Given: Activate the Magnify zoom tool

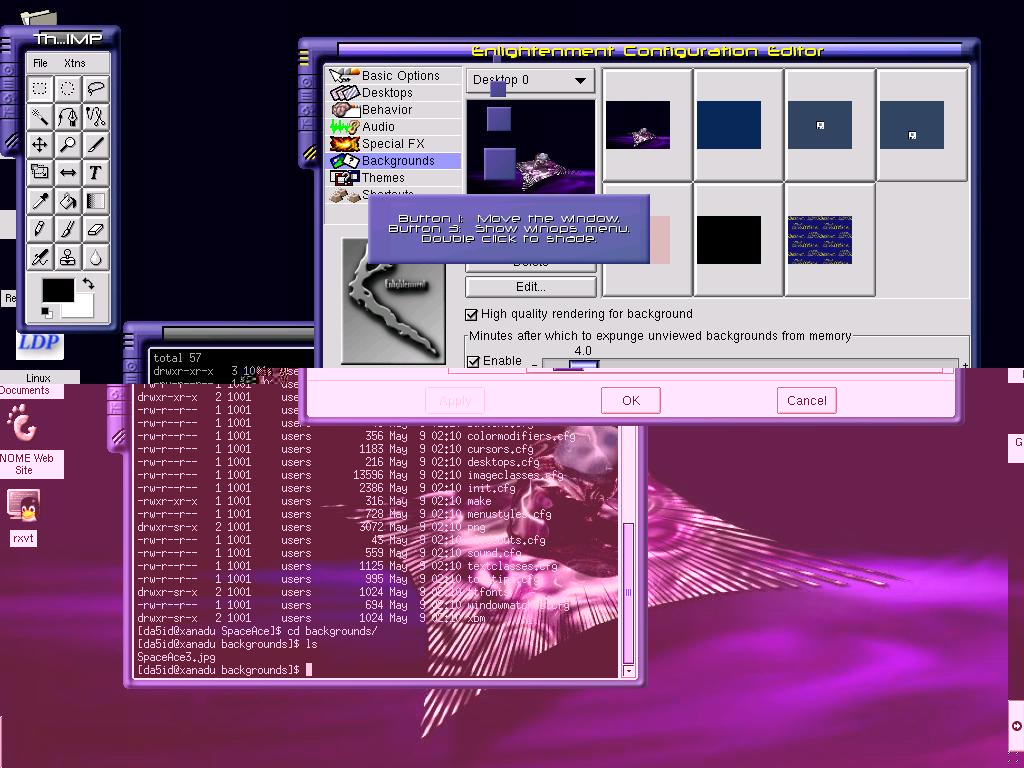Looking at the screenshot, I should click(x=67, y=144).
